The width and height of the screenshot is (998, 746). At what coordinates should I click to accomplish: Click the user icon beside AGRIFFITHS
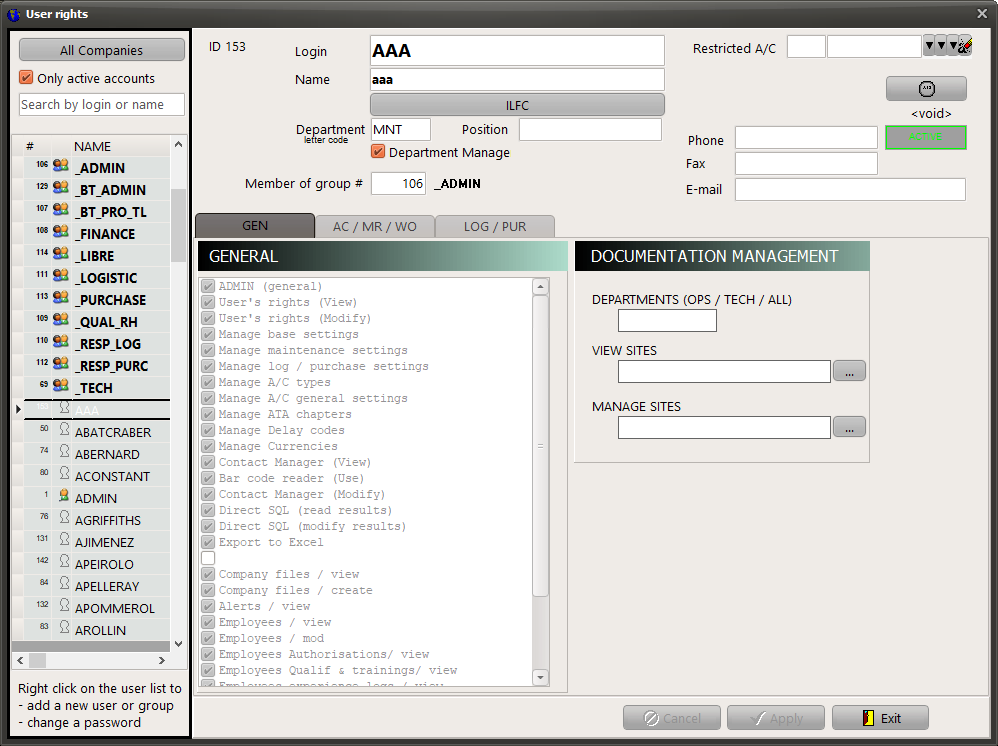click(x=64, y=517)
